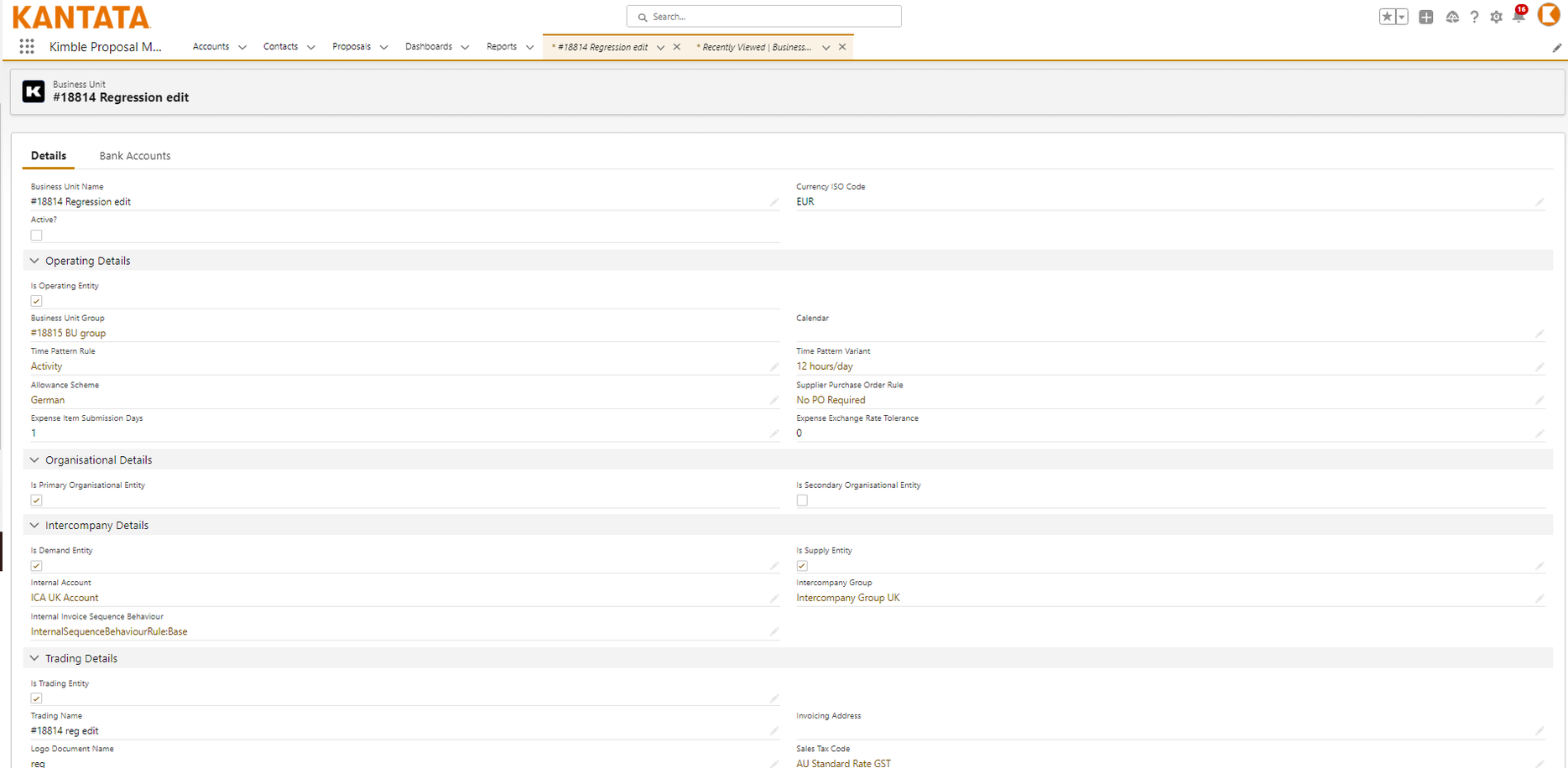Edit the Business Unit Name field pencil
Viewport: 1568px width, 768px height.
[774, 202]
